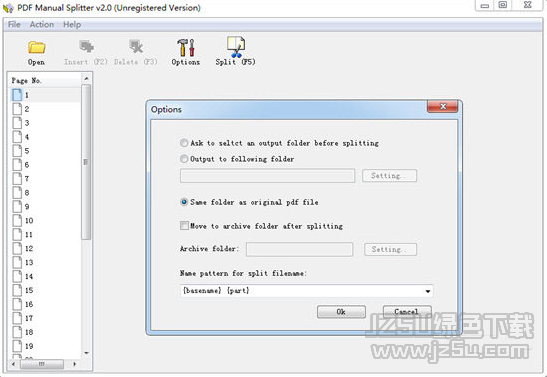Click the page list vertical scrollbar thumb
Screen dimensions: 547x377
tap(86, 162)
